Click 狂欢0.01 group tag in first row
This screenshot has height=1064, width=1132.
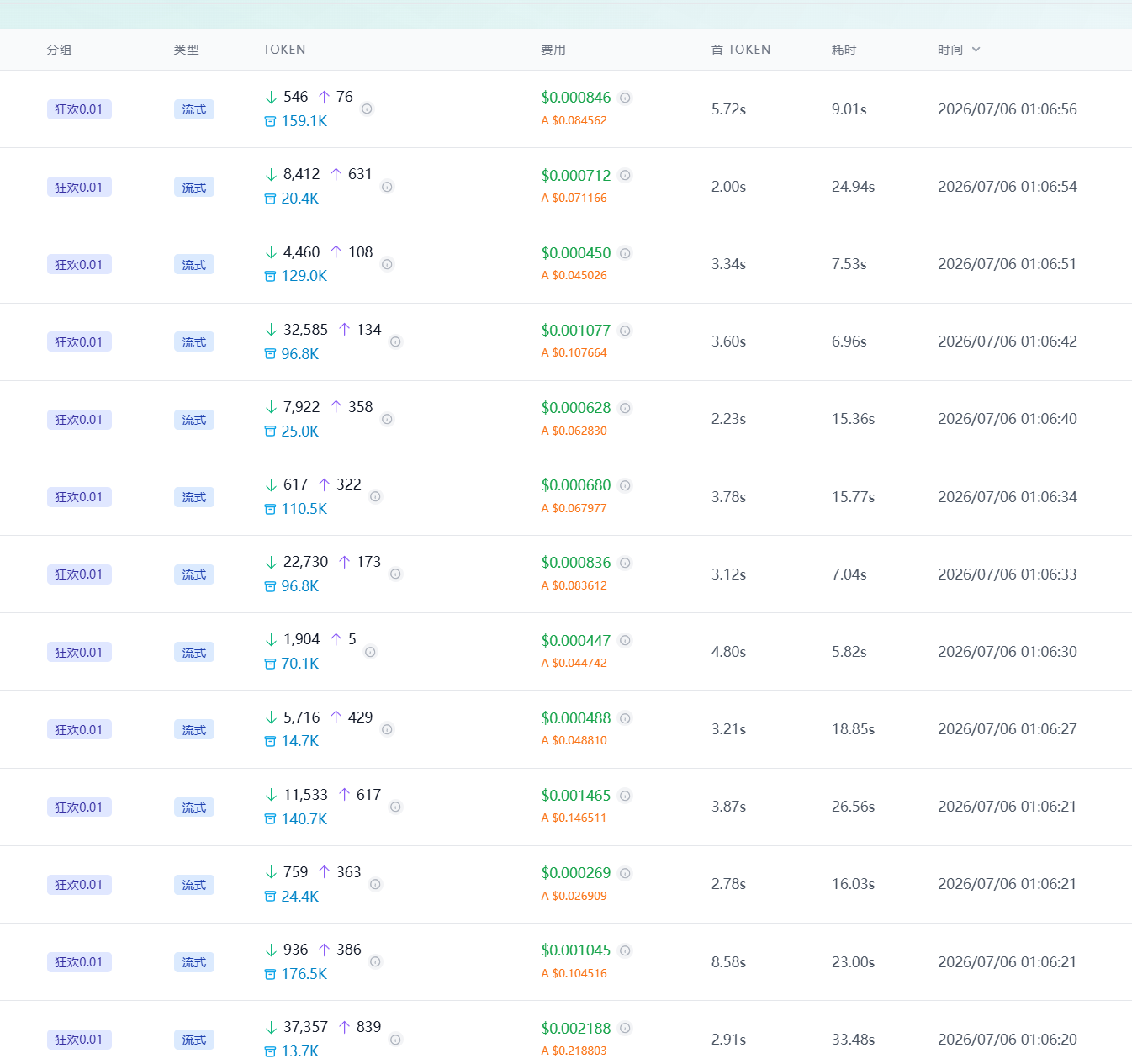[x=79, y=109]
